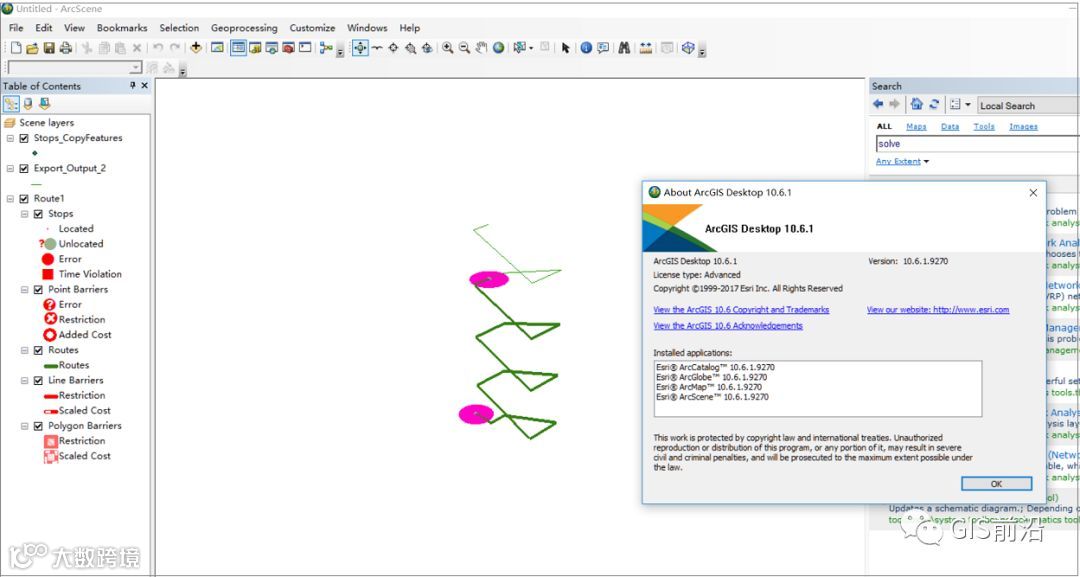The width and height of the screenshot is (1080, 577).
Task: Toggle visibility of Route1 layer
Action: tap(24, 198)
